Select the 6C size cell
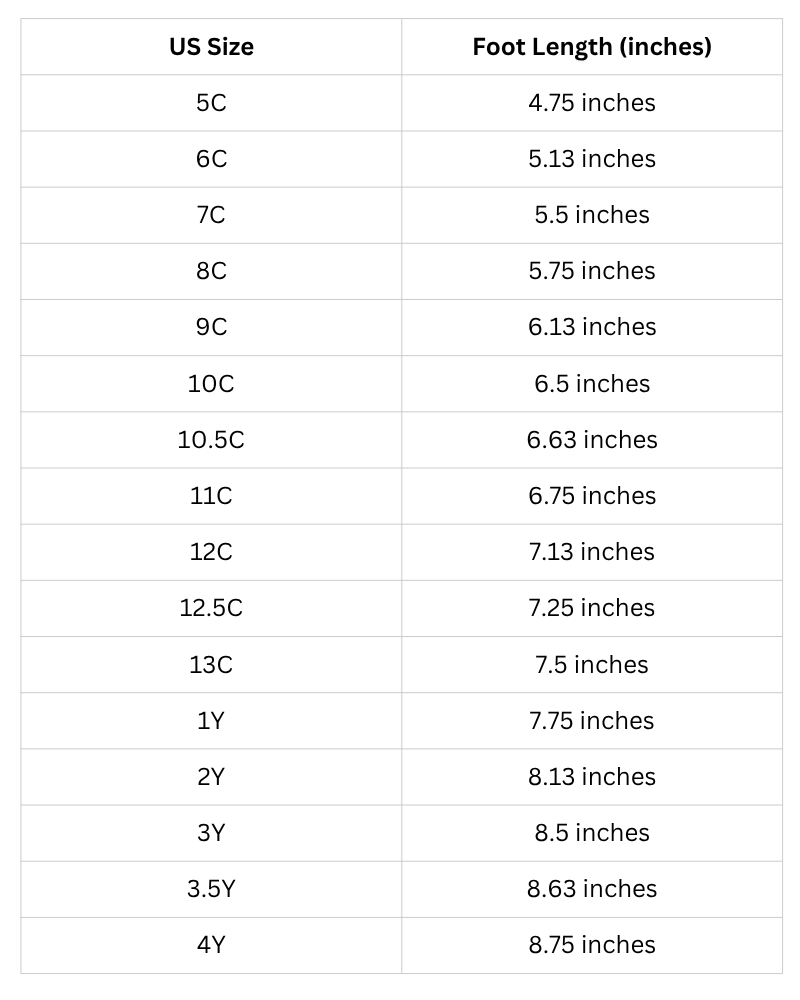Image resolution: width=800 pixels, height=1000 pixels. pos(211,159)
